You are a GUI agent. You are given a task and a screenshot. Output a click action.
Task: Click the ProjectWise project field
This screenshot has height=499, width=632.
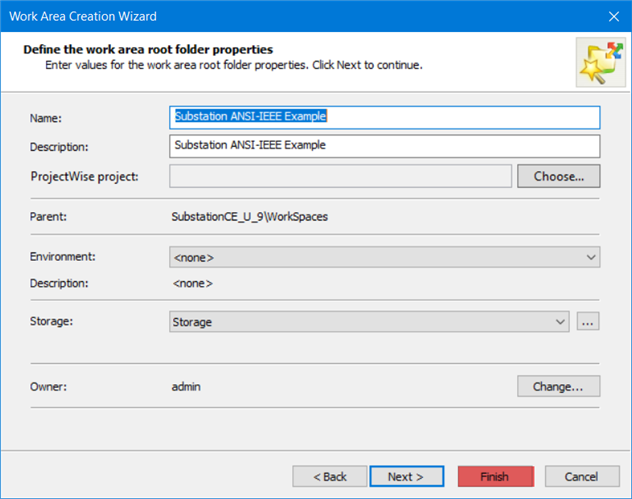(341, 176)
